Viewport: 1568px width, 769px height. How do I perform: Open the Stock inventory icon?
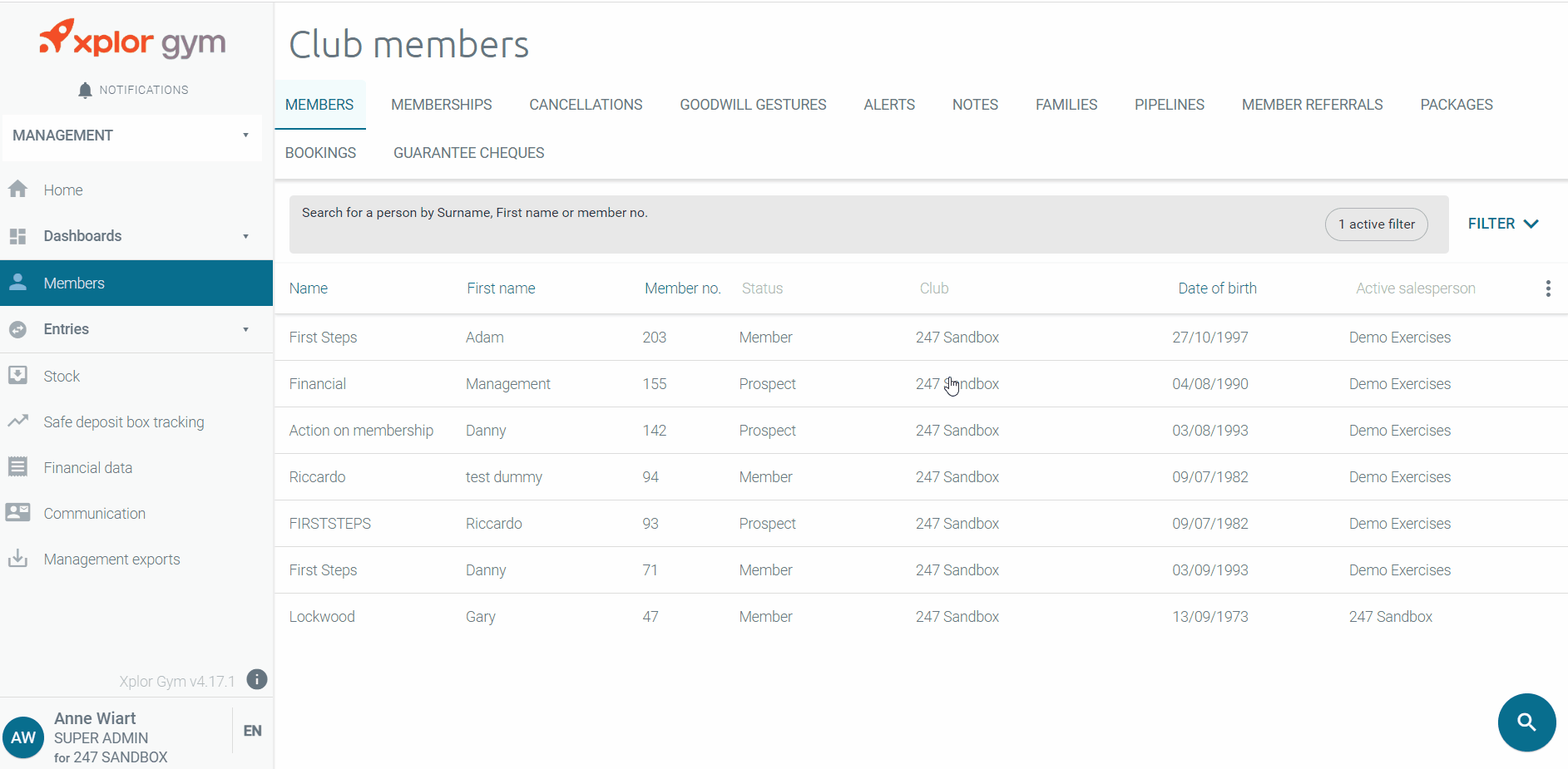18,375
